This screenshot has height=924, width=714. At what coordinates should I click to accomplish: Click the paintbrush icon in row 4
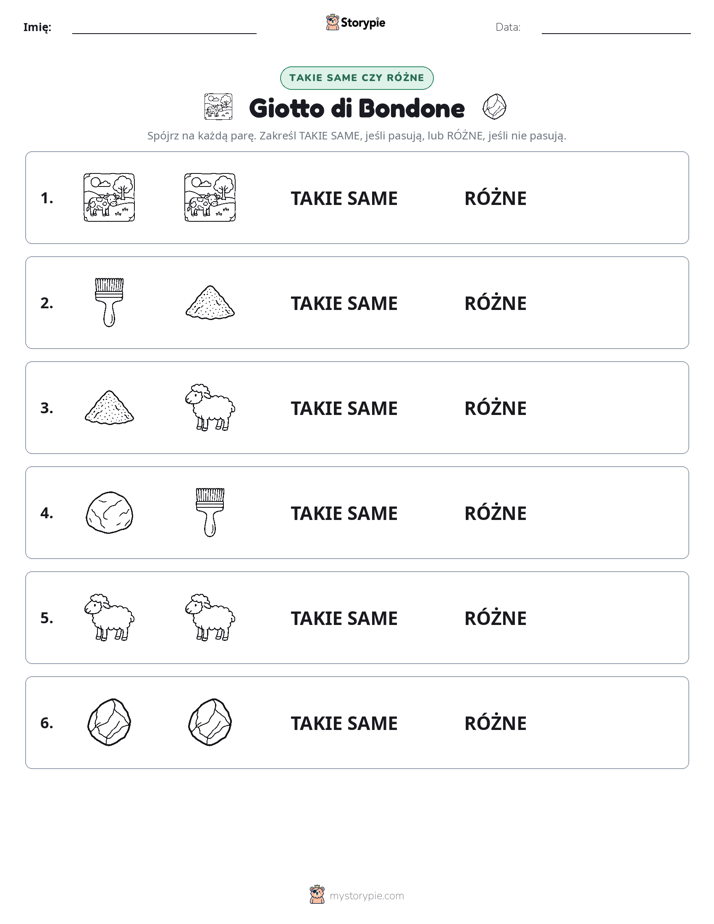click(210, 513)
